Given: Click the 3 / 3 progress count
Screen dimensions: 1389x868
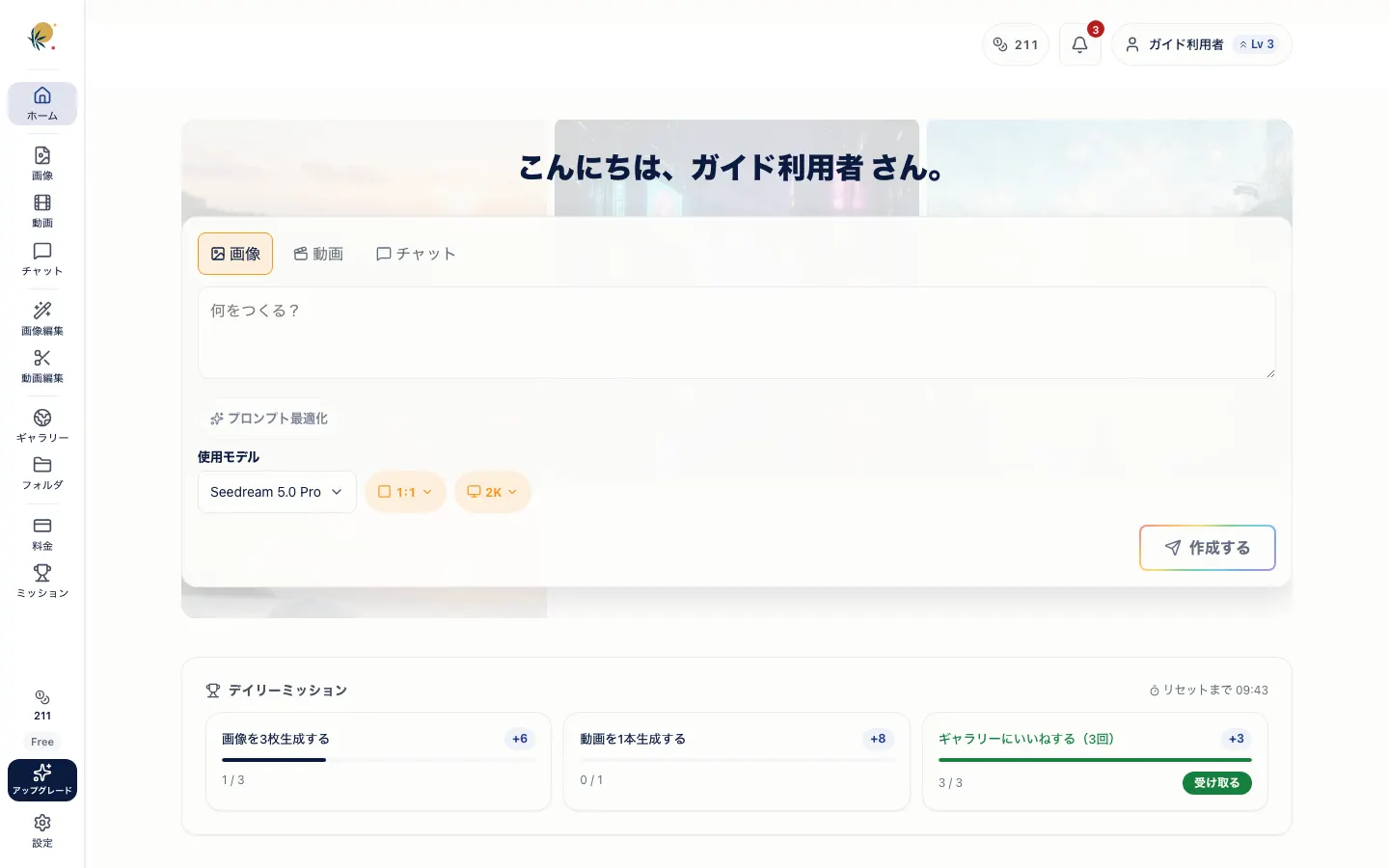Looking at the screenshot, I should (x=950, y=783).
